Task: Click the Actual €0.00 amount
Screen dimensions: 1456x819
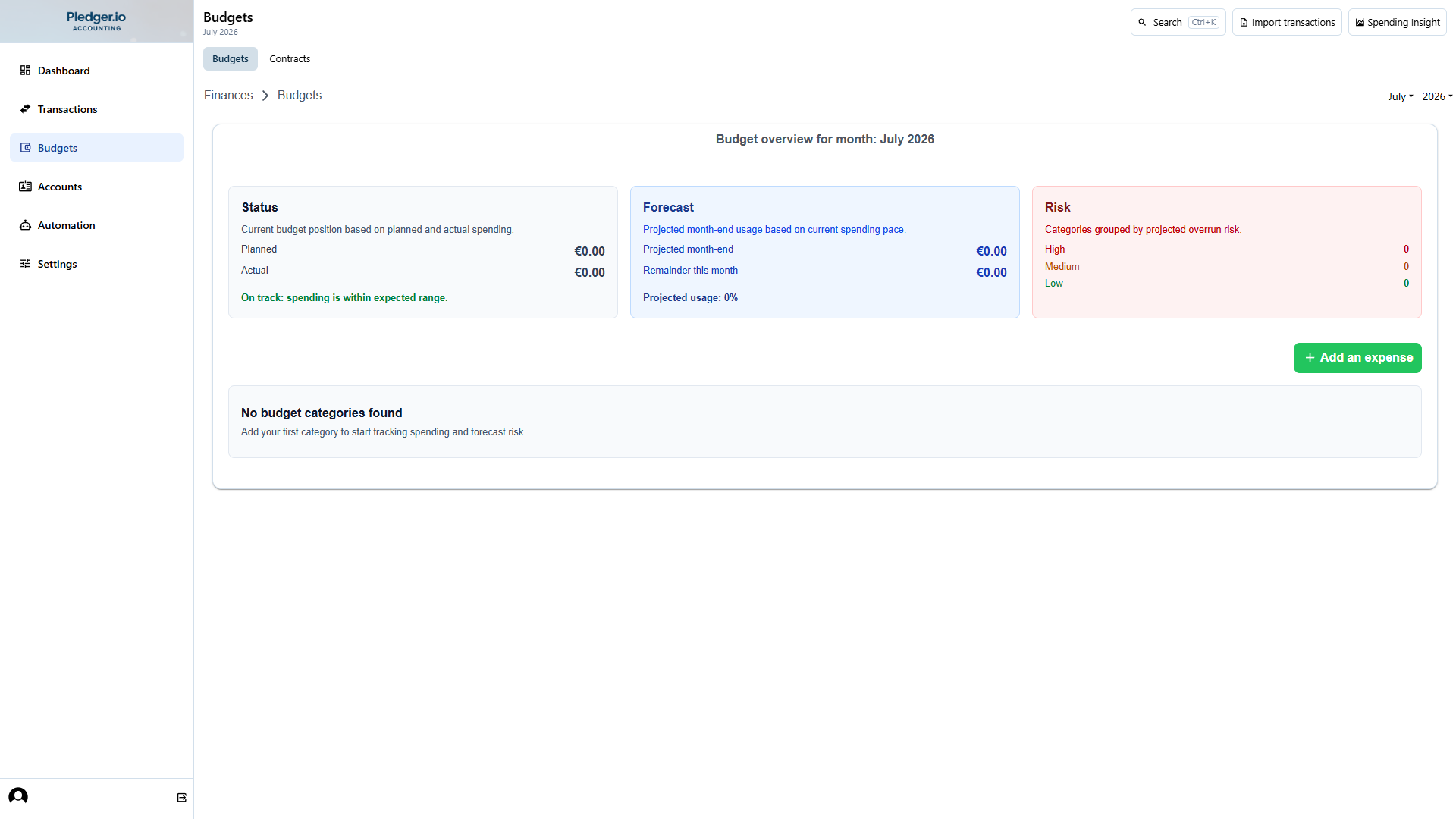Action: (589, 273)
